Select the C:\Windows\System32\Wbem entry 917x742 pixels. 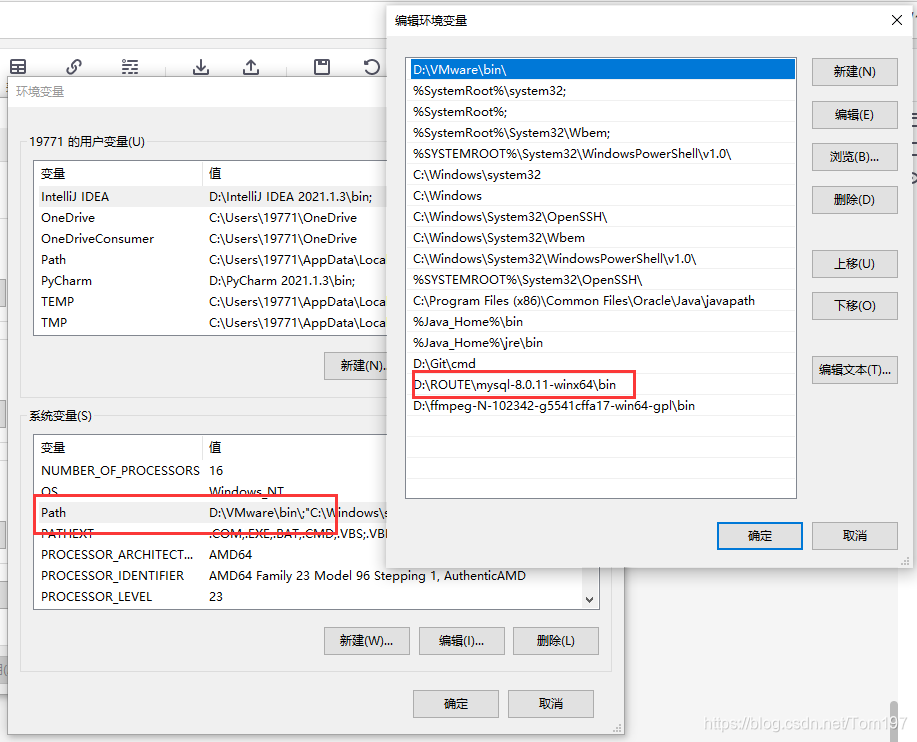602,238
